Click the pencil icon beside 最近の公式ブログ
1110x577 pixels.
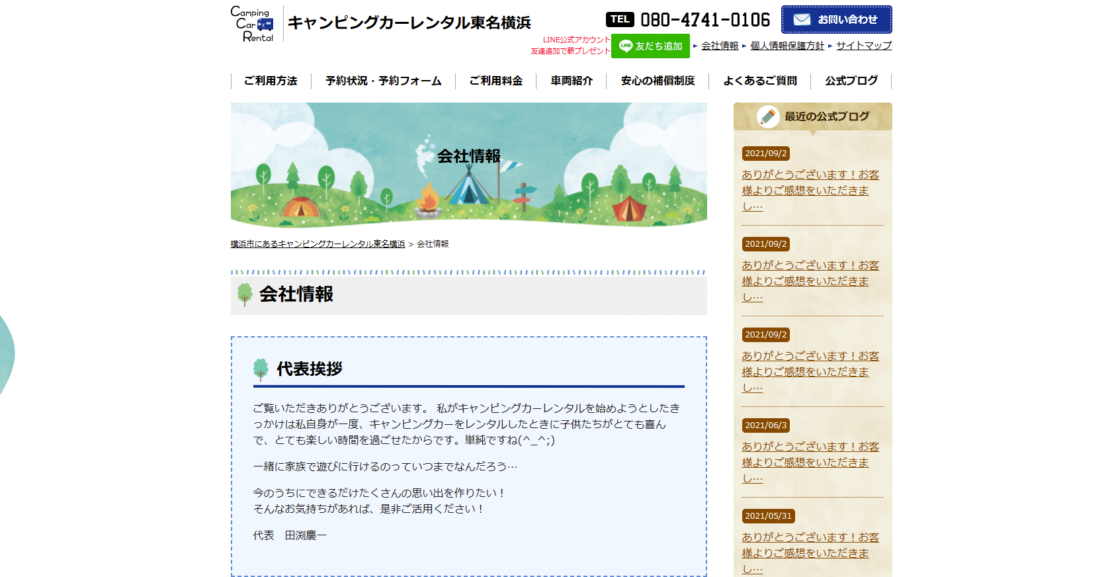(x=767, y=117)
